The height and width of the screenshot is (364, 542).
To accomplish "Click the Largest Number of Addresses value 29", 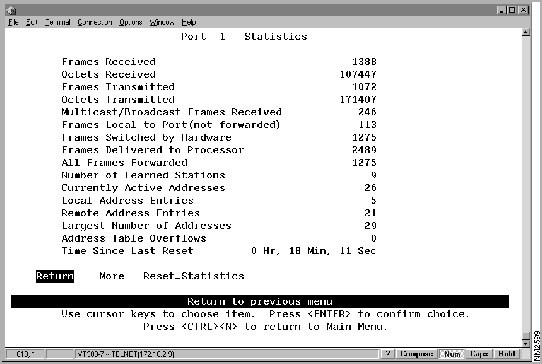I will (371, 226).
